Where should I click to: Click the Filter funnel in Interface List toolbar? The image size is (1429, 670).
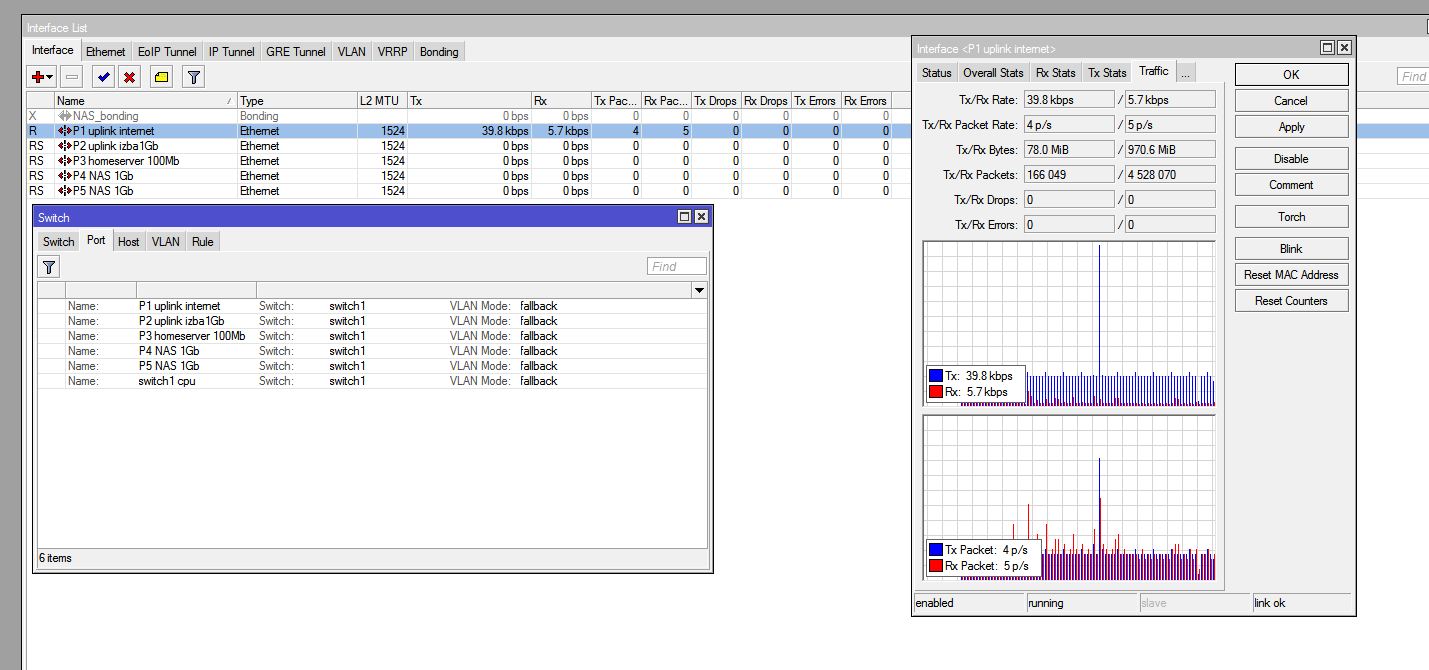194,77
